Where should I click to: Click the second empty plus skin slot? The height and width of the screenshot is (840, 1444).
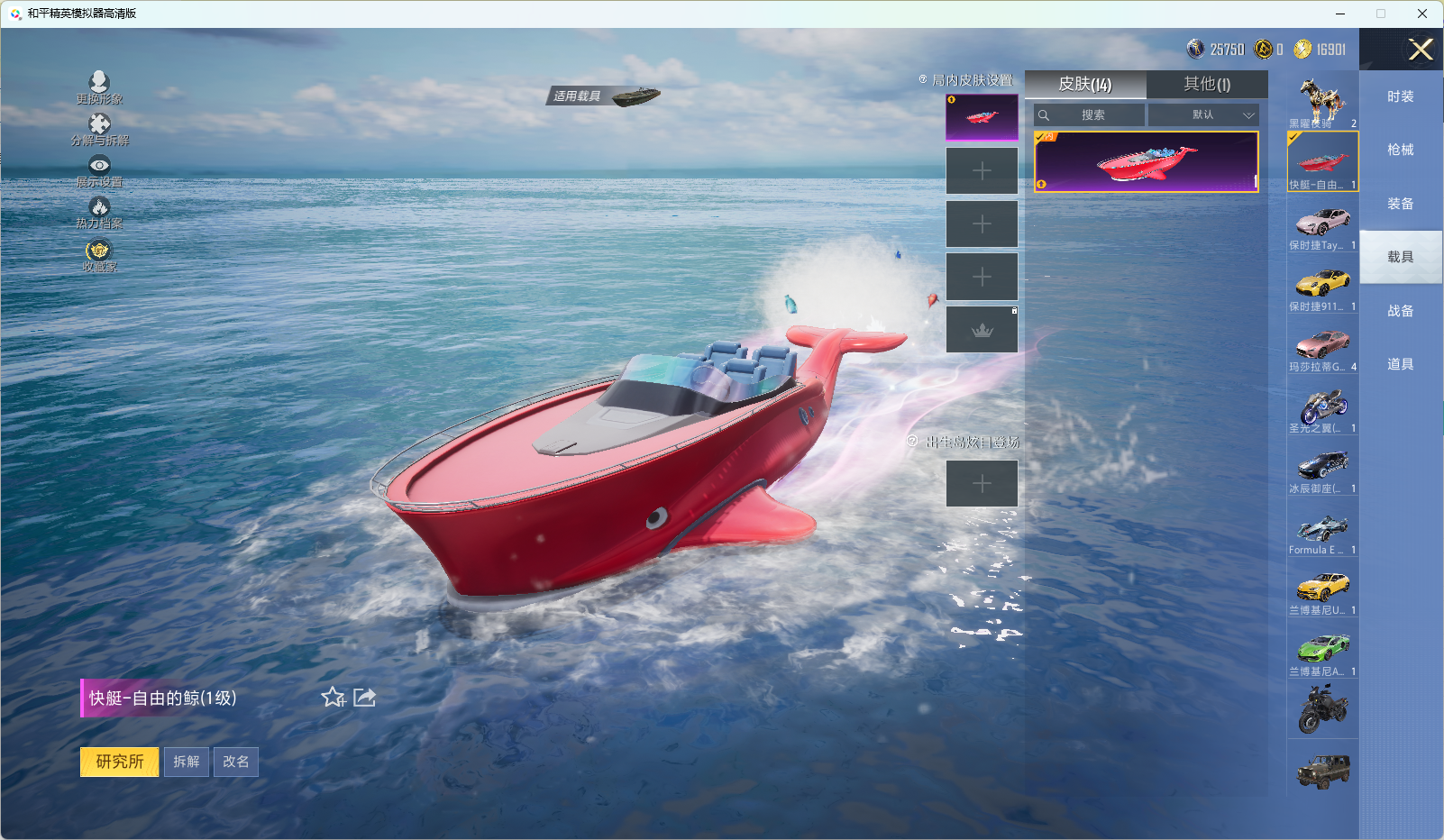(982, 224)
